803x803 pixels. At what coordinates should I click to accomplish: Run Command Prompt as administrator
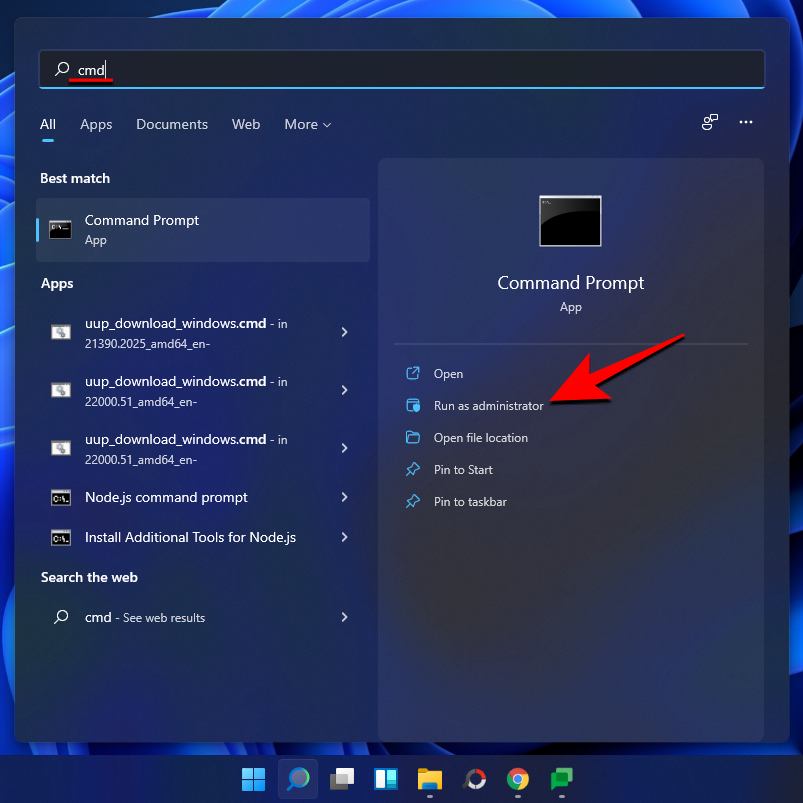click(x=487, y=405)
